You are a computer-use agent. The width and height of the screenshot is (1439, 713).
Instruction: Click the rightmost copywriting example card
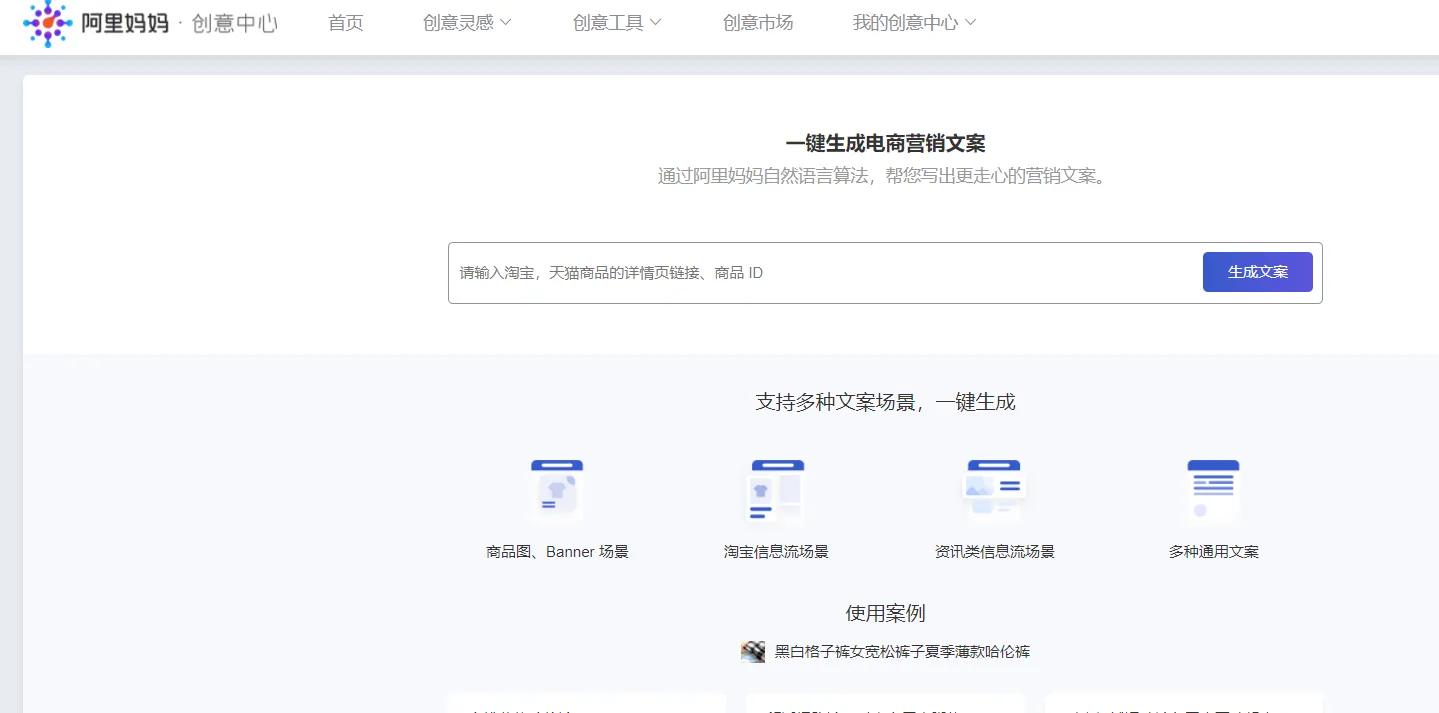coord(1183,705)
